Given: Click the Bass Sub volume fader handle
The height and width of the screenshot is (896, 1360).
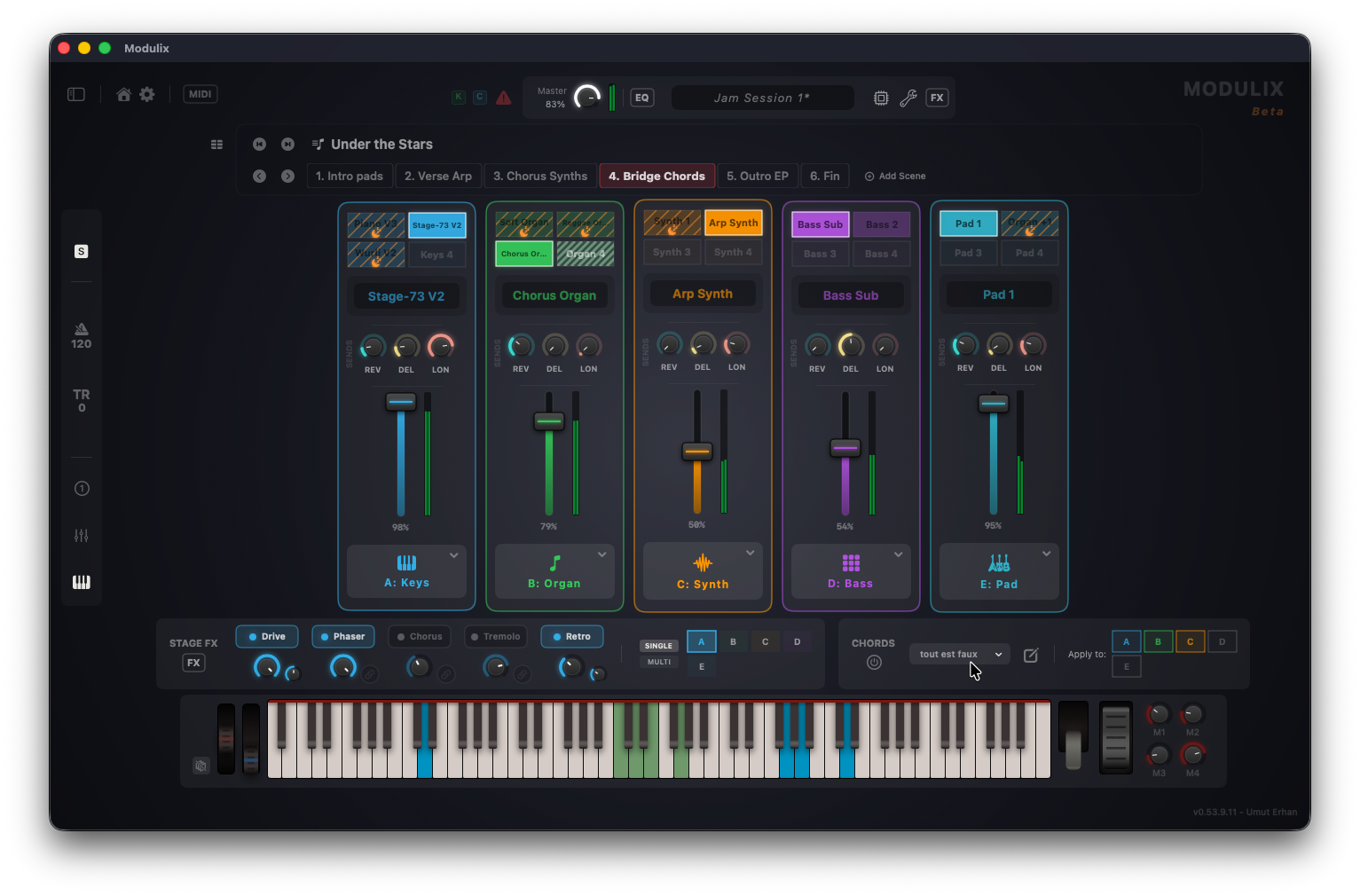Looking at the screenshot, I should tap(845, 448).
